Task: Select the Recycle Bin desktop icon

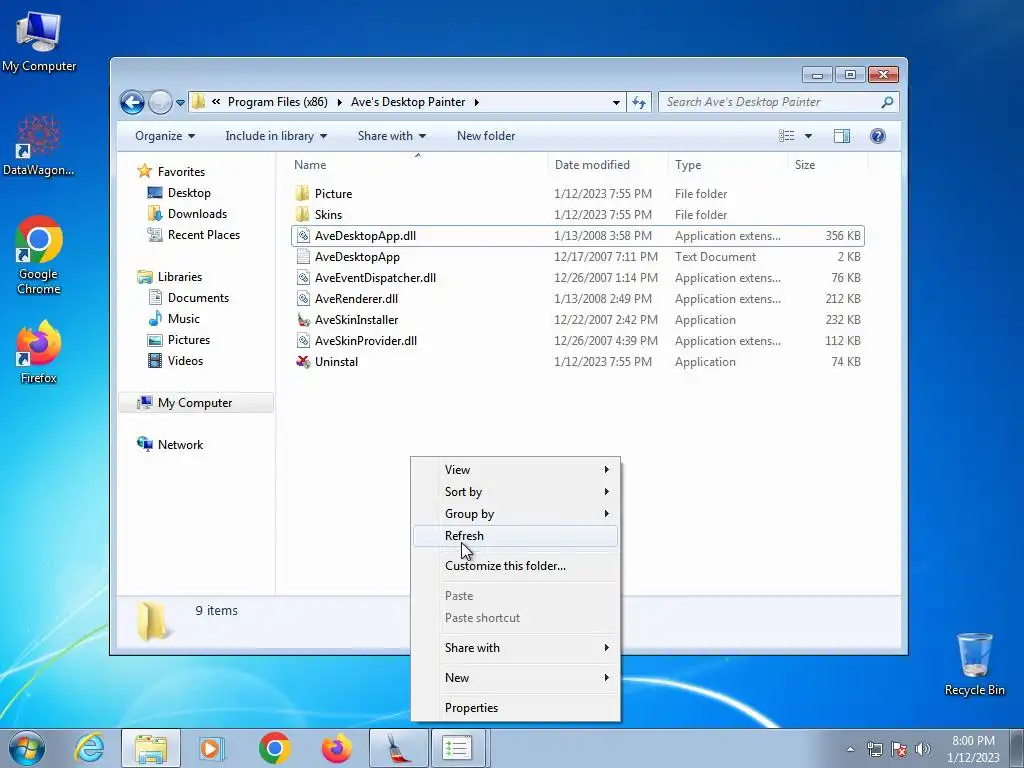Action: 974,664
